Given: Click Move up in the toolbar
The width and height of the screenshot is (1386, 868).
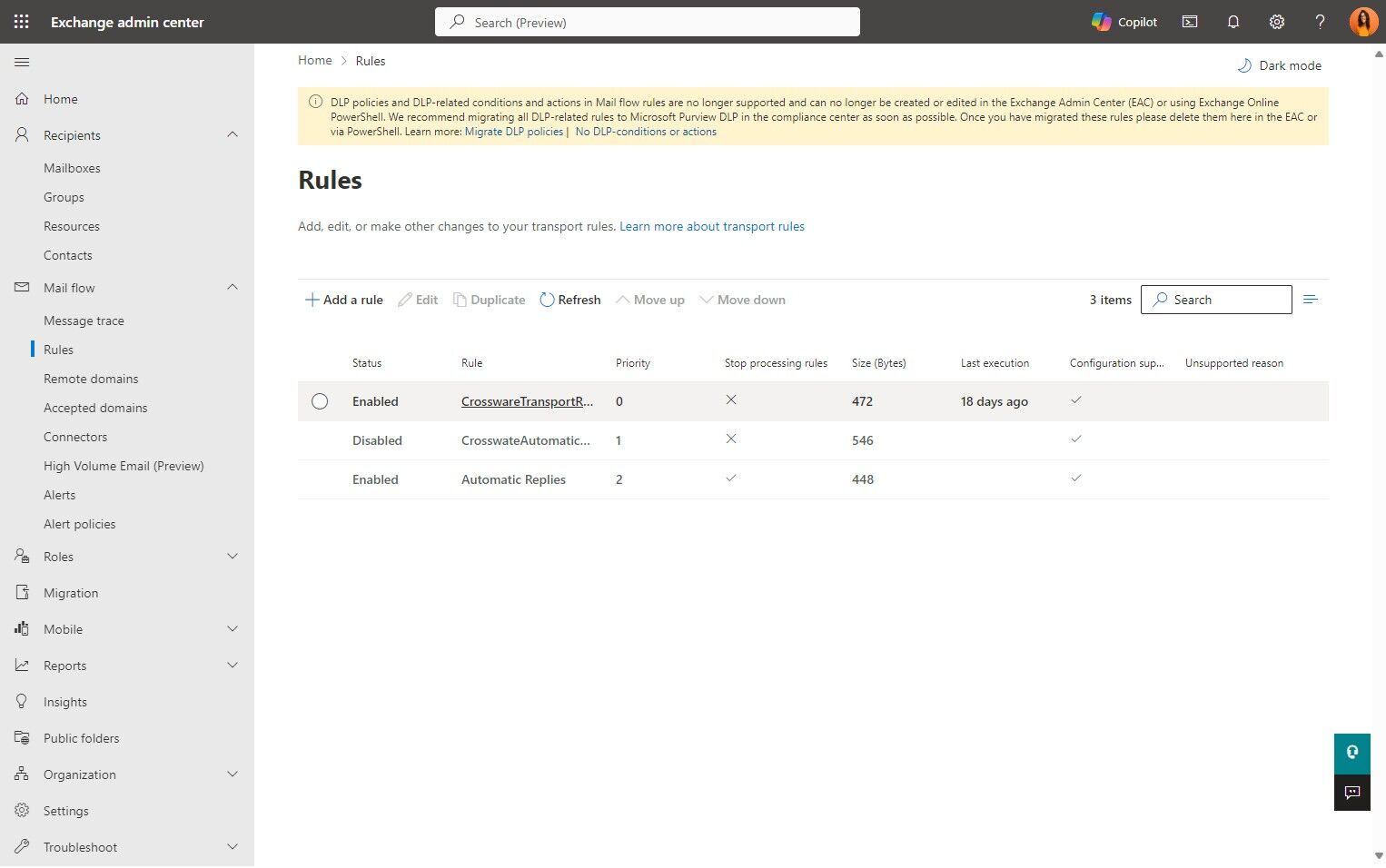Looking at the screenshot, I should 650,300.
